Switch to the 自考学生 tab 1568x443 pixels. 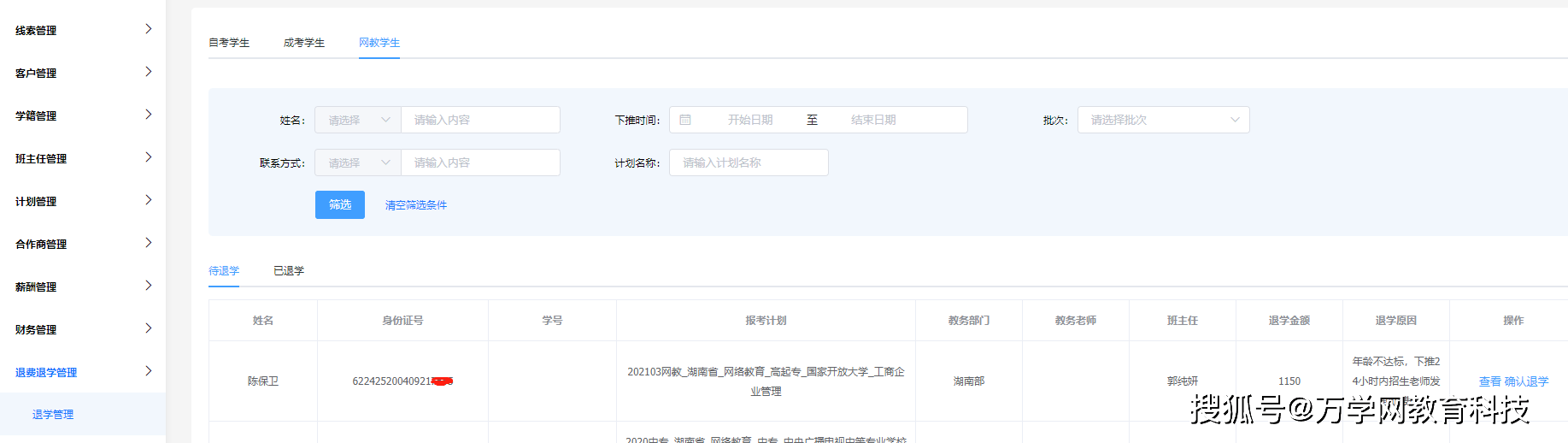[x=229, y=43]
